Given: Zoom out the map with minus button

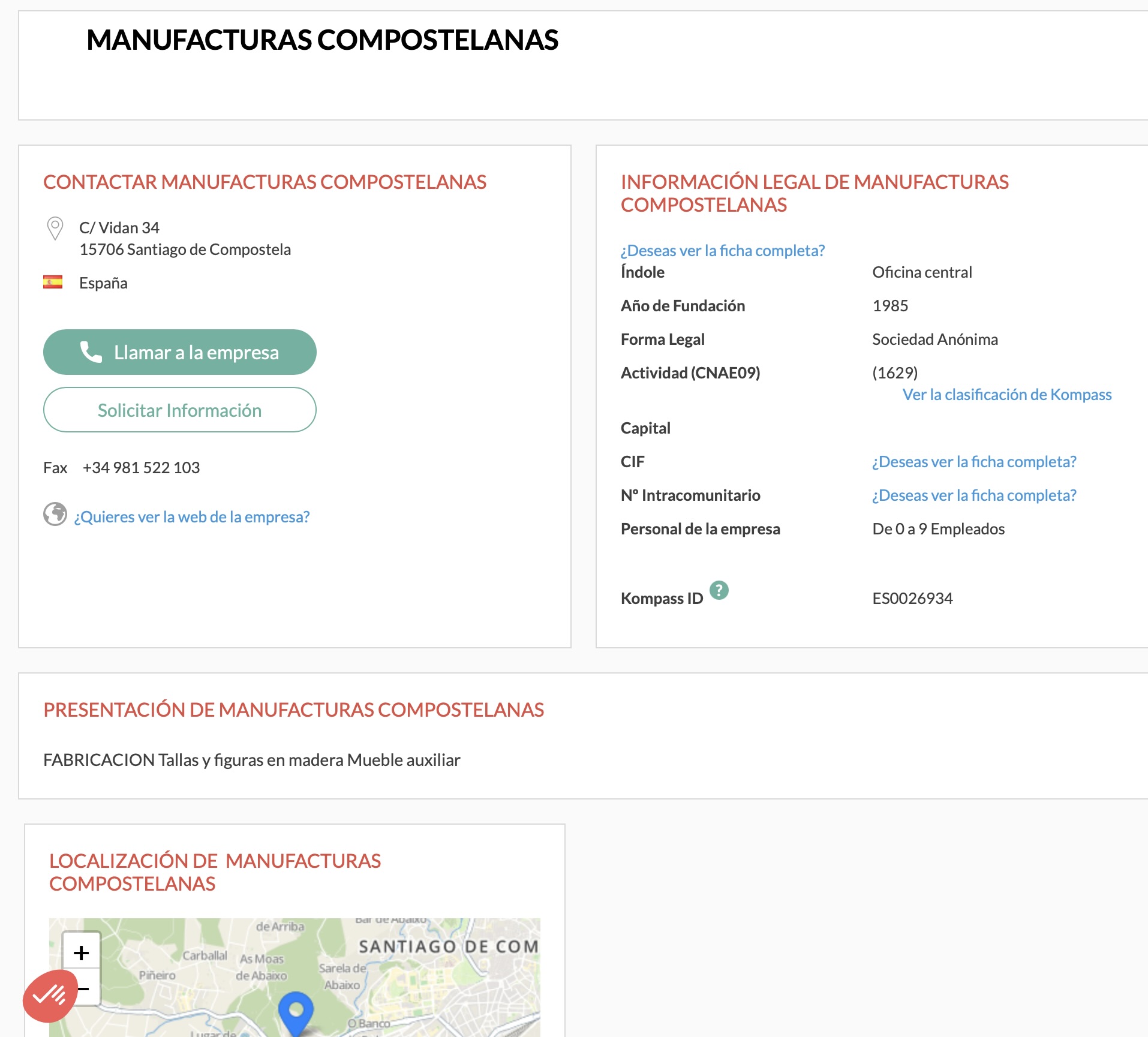Looking at the screenshot, I should tap(85, 989).
